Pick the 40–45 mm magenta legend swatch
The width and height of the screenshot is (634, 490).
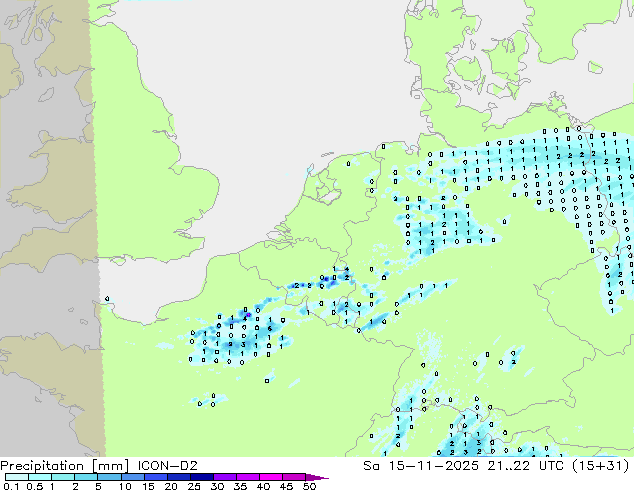[x=271, y=477]
